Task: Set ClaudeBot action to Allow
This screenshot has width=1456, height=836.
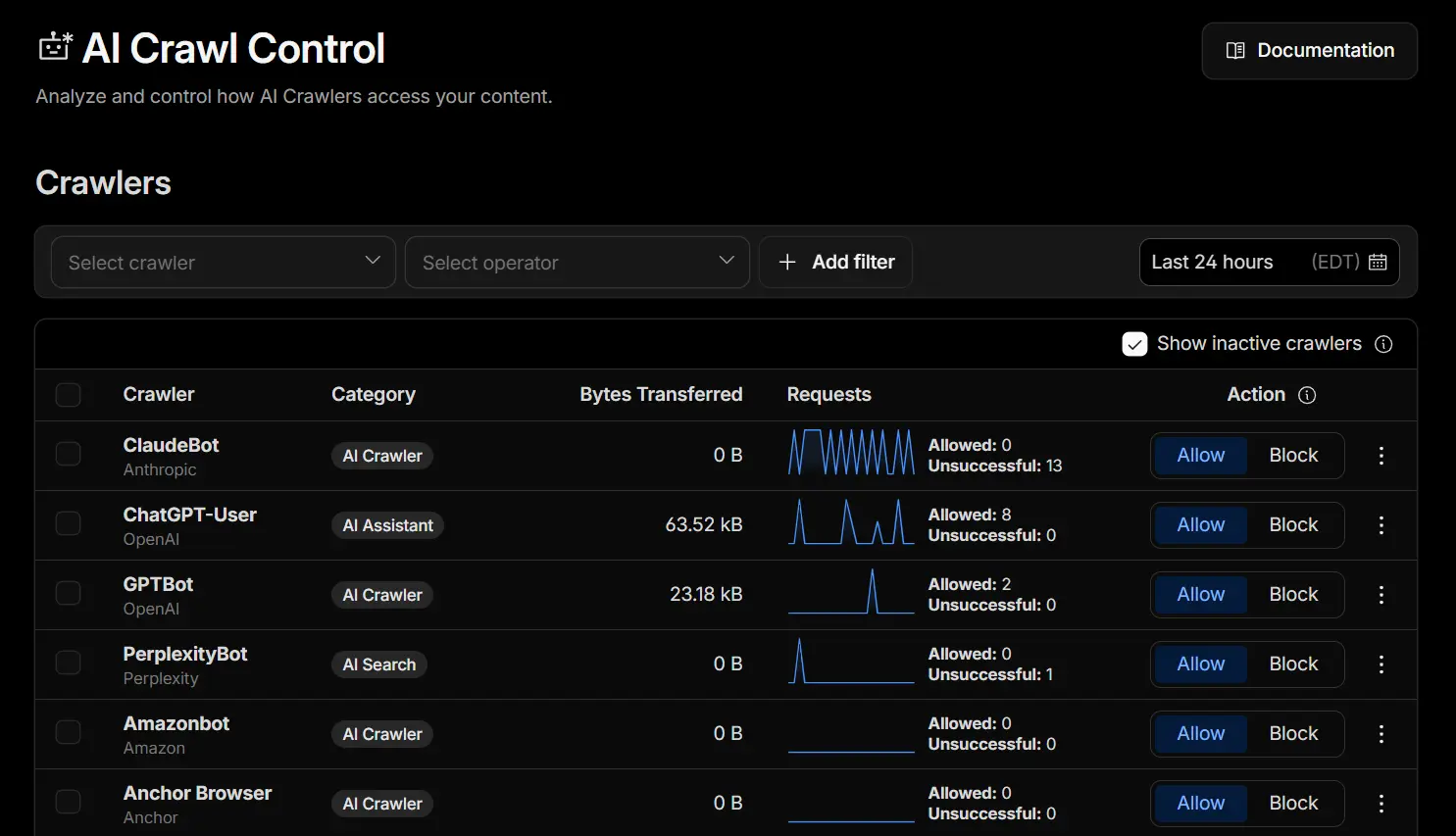Action: coord(1200,456)
